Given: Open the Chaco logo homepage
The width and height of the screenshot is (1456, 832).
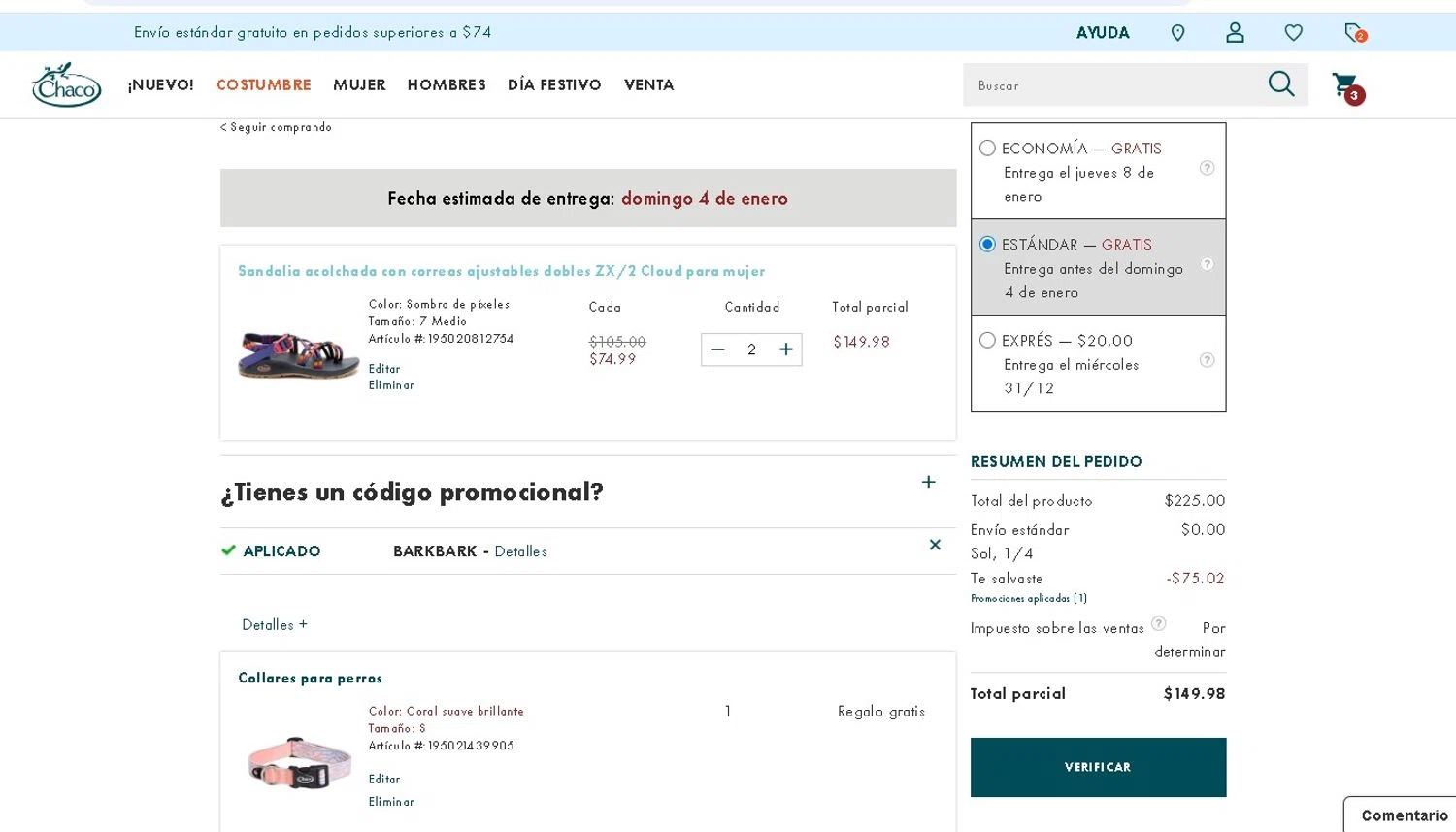Looking at the screenshot, I should tap(67, 84).
